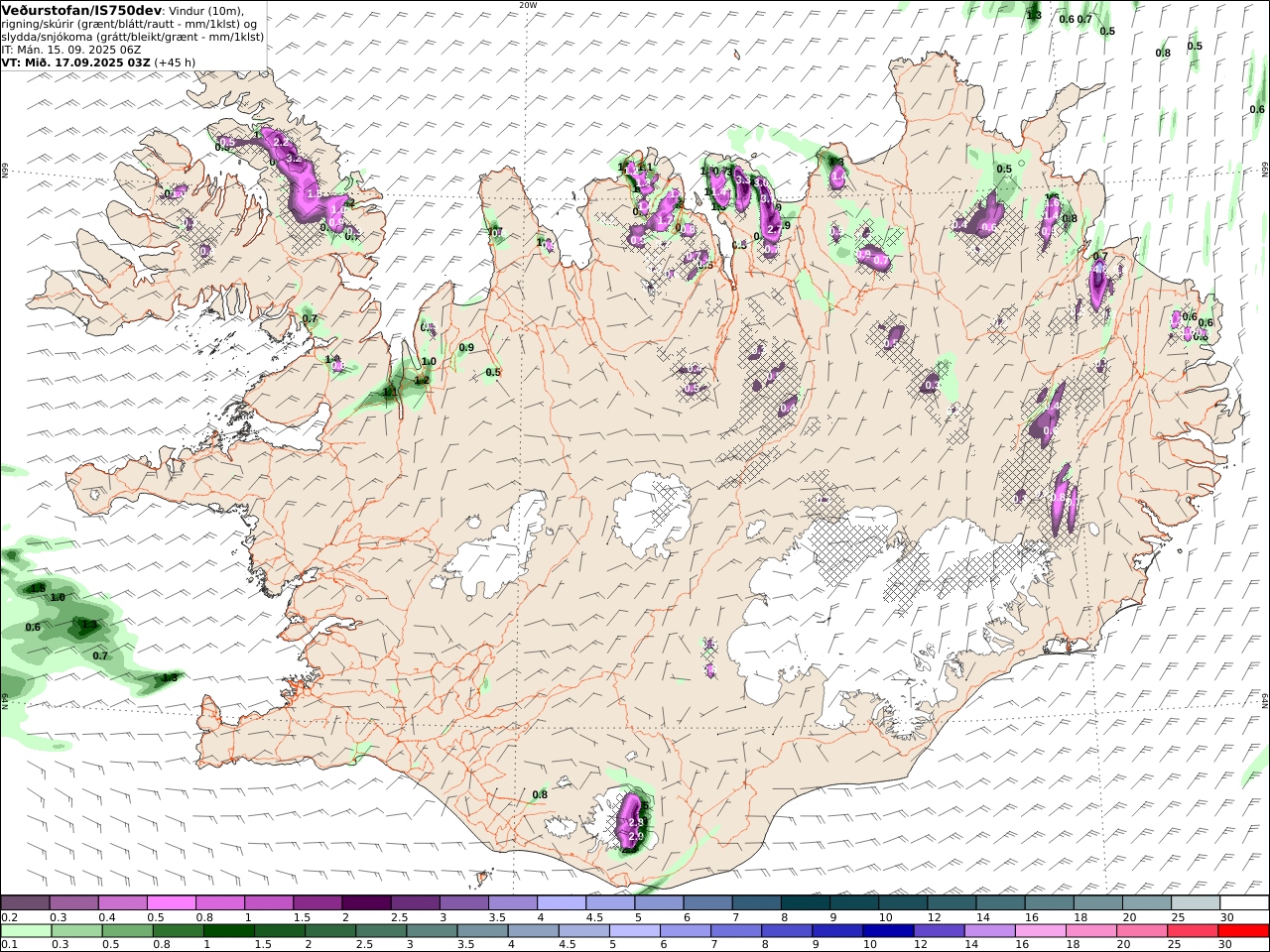Image resolution: width=1270 pixels, height=952 pixels.
Task: Click the '0.9' label beside the '1.0' in the northwest
Action: (466, 347)
